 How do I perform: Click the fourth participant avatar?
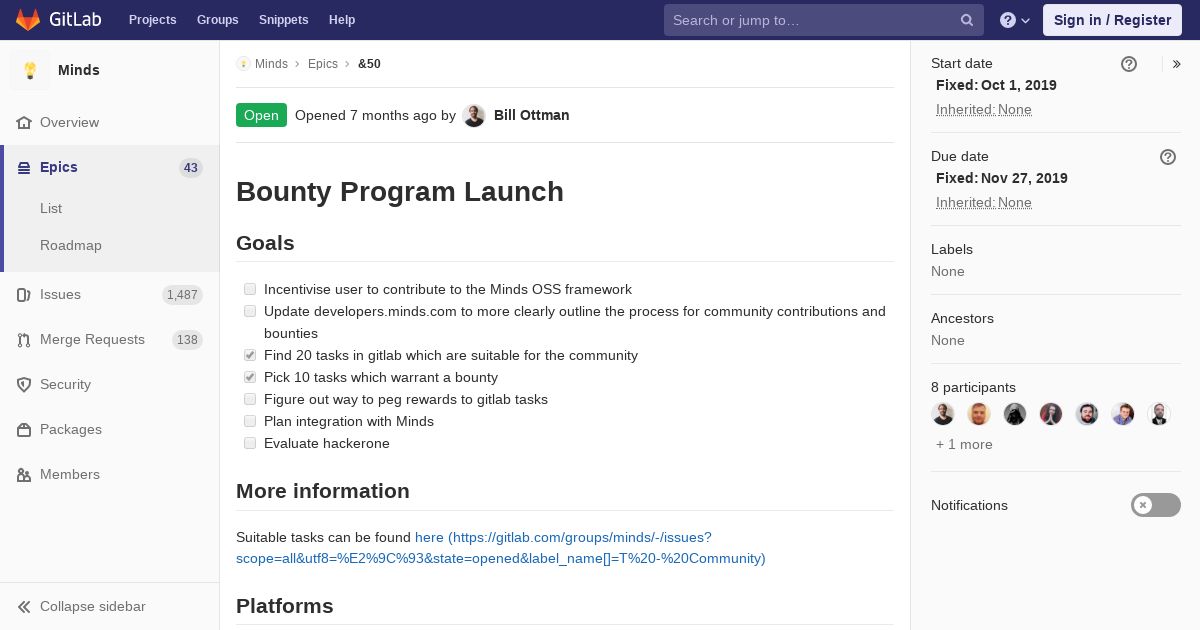click(1051, 414)
